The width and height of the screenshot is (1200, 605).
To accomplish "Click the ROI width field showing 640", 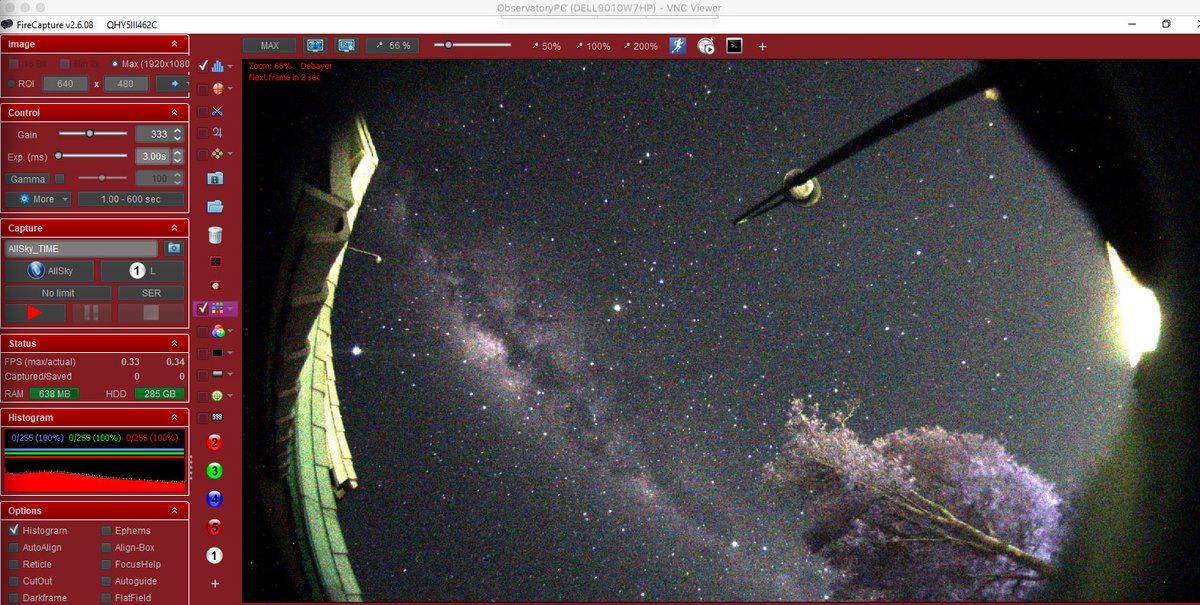I will click(66, 84).
